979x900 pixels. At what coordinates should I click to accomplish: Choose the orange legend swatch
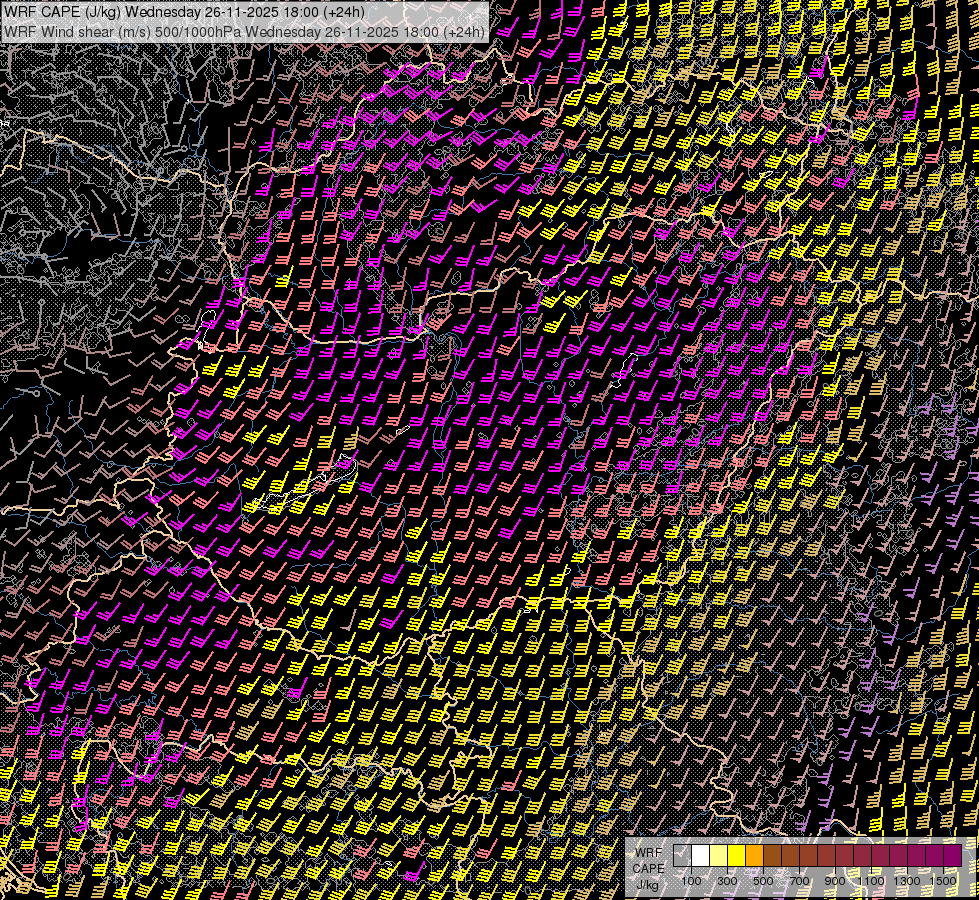pyautogui.click(x=754, y=856)
